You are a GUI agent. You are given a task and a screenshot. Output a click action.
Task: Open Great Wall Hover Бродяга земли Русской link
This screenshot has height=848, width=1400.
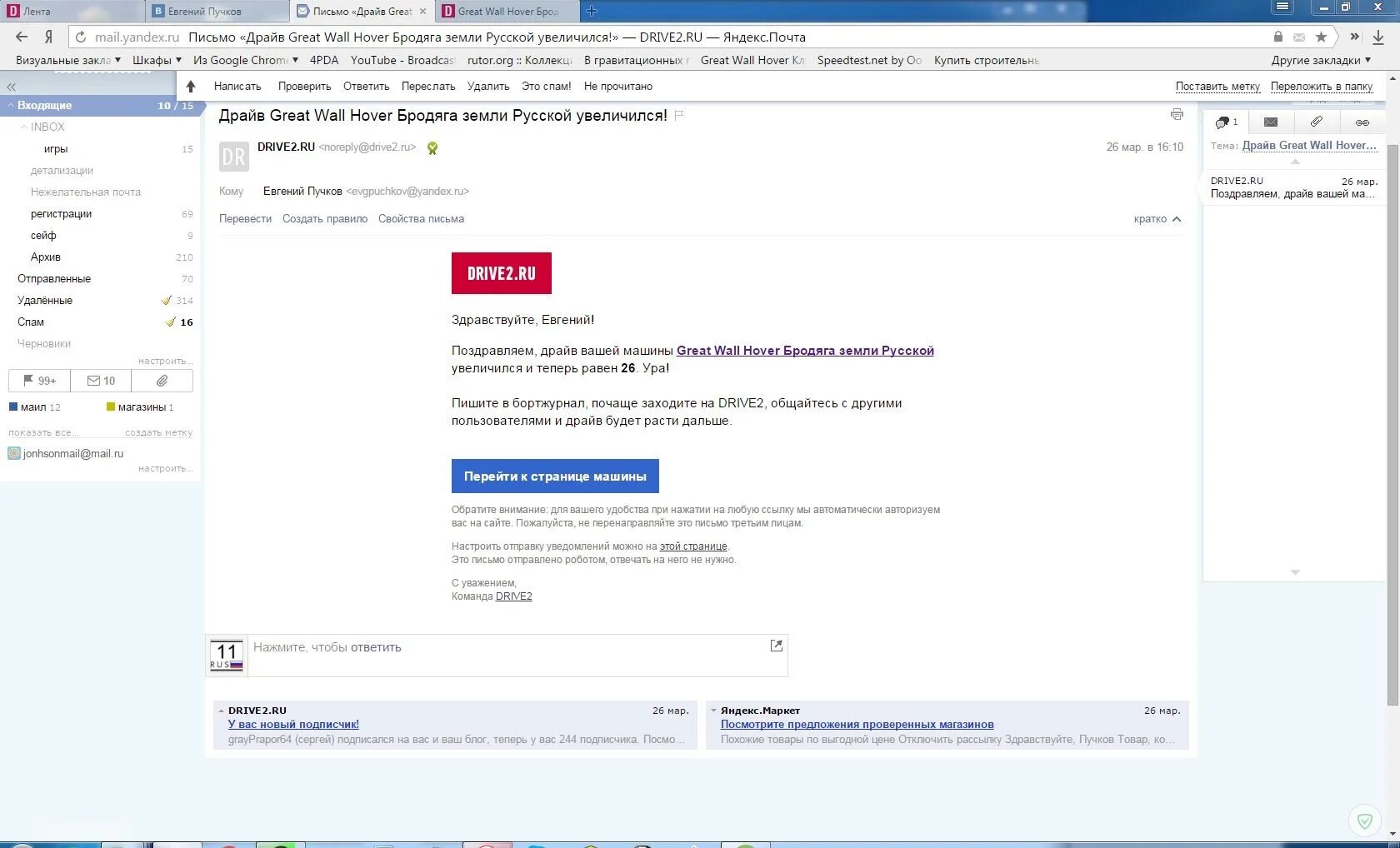[805, 351]
